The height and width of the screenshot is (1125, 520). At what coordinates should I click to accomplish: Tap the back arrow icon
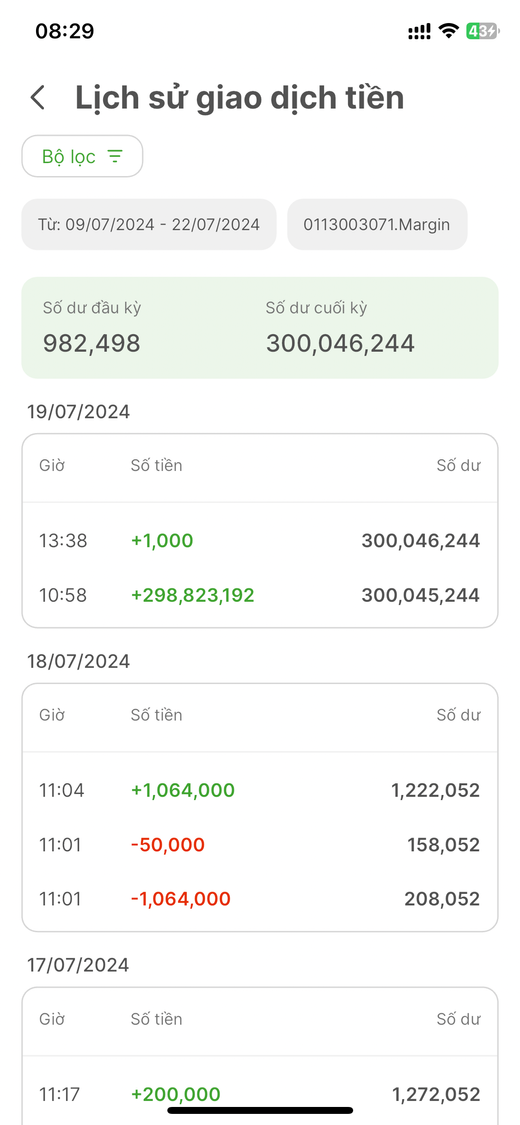click(38, 98)
